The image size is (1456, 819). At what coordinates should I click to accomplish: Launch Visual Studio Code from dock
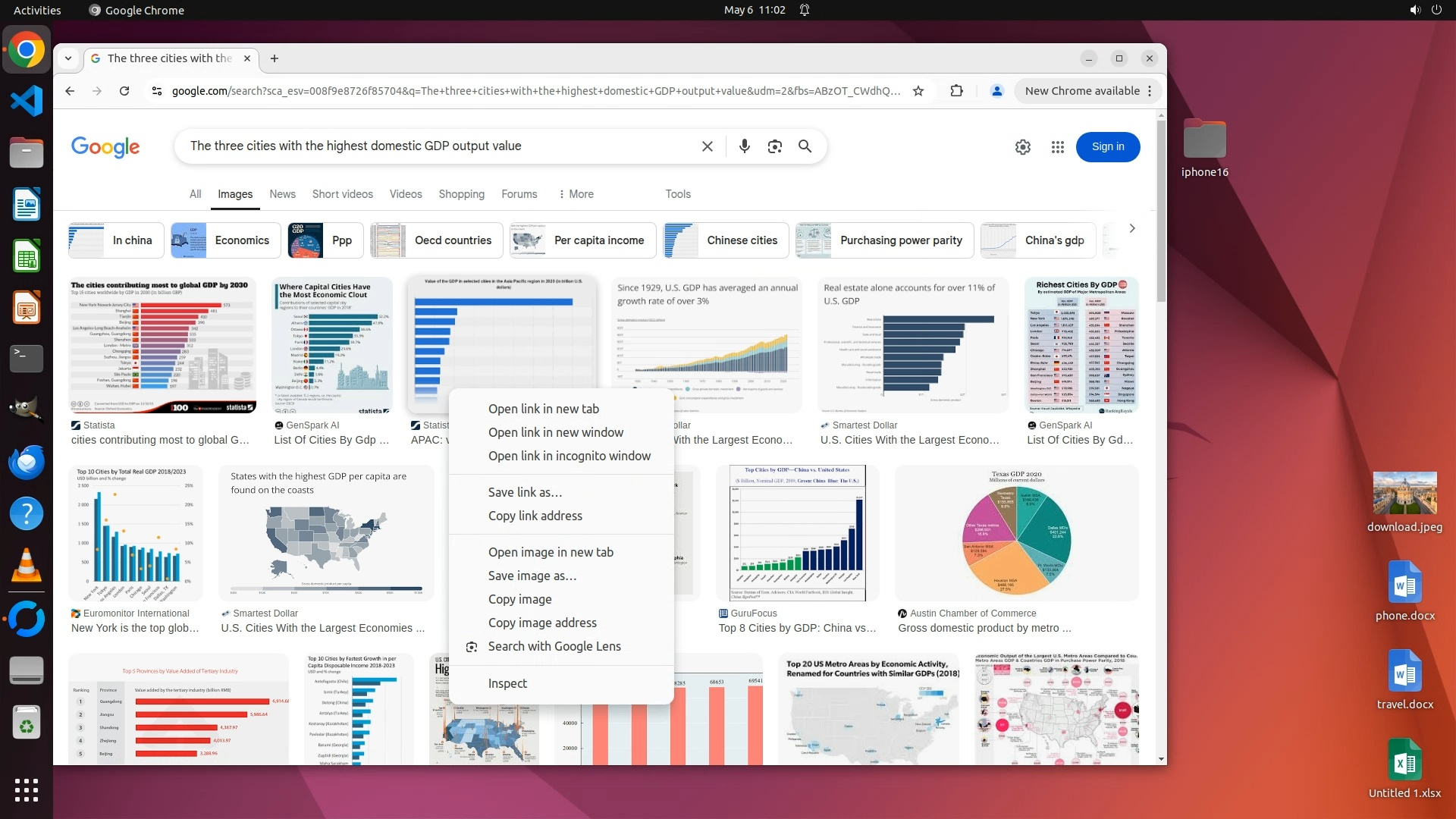click(27, 101)
